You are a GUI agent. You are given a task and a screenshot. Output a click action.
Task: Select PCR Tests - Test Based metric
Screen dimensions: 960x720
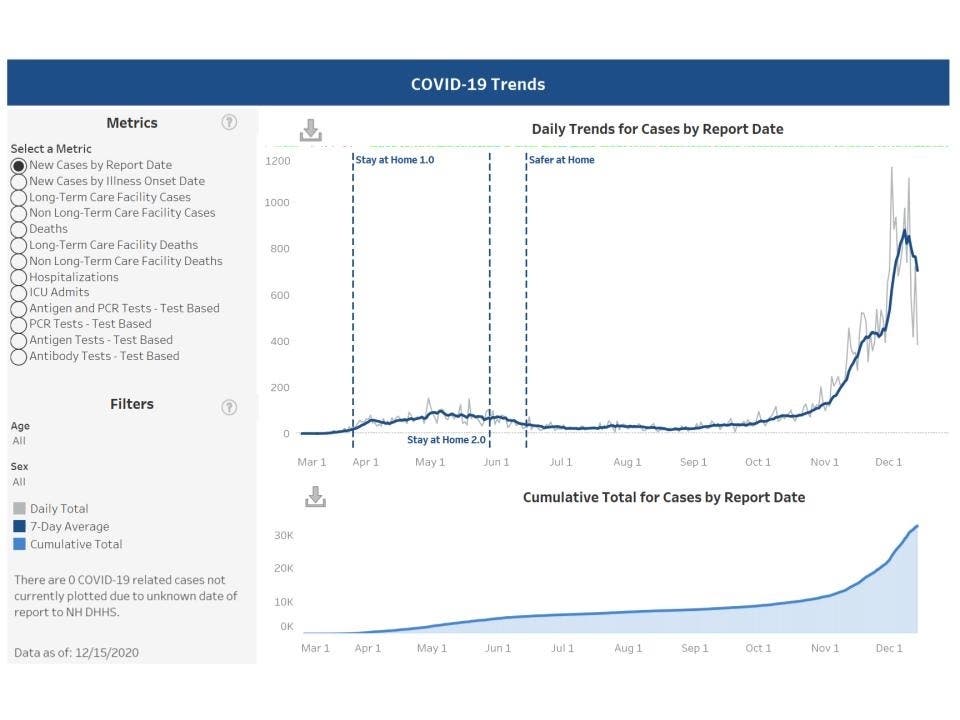coord(17,324)
